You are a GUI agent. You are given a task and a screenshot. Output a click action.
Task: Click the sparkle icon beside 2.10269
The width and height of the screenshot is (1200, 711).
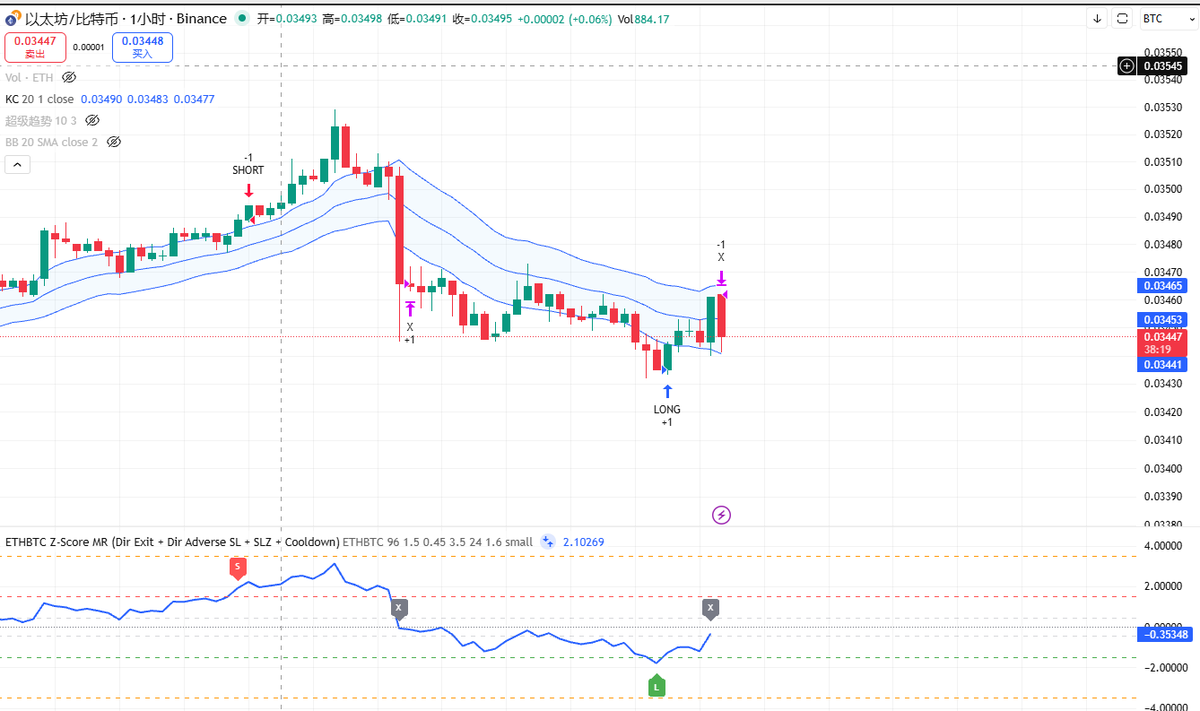(x=547, y=542)
